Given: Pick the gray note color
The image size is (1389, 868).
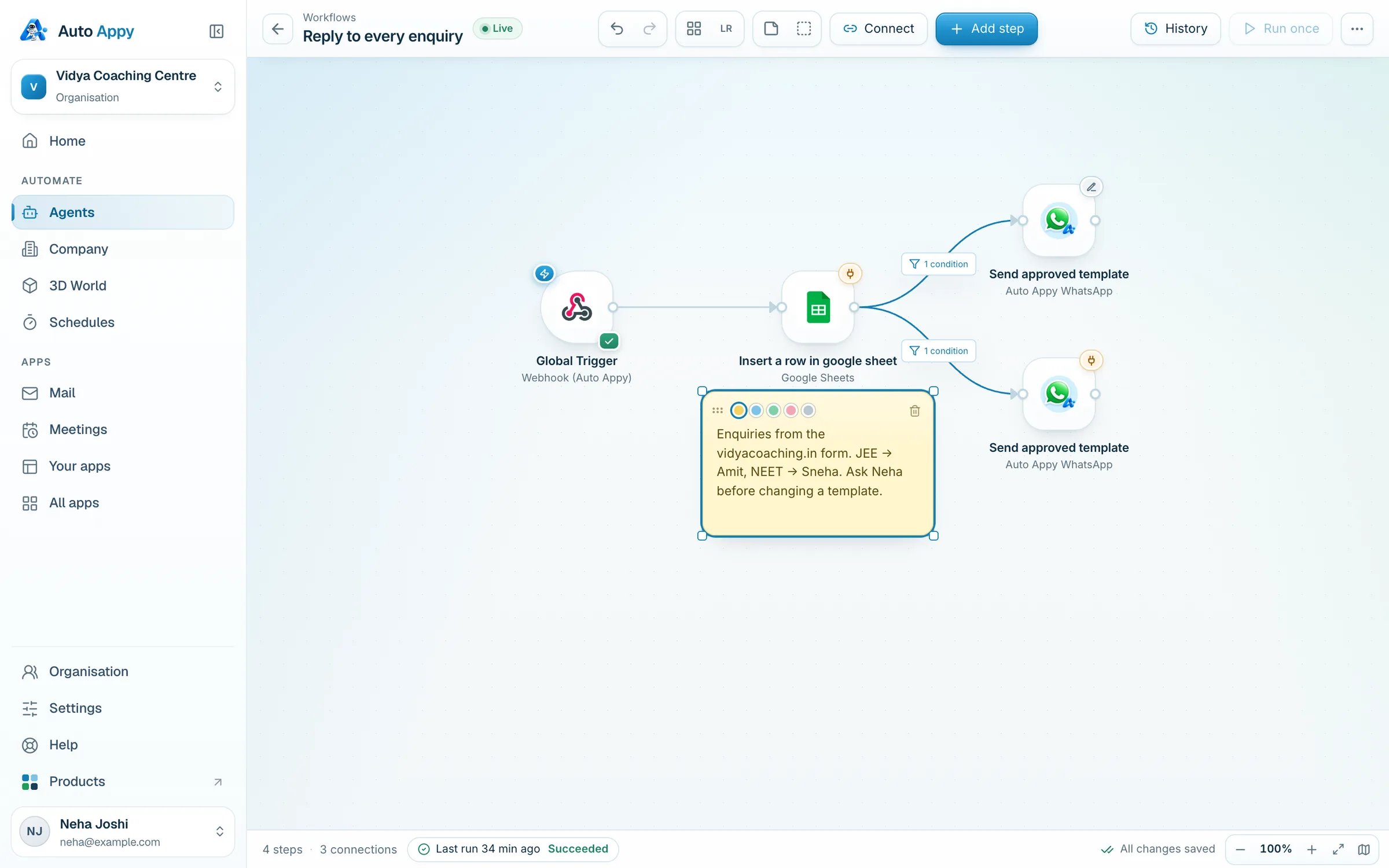Looking at the screenshot, I should [808, 411].
